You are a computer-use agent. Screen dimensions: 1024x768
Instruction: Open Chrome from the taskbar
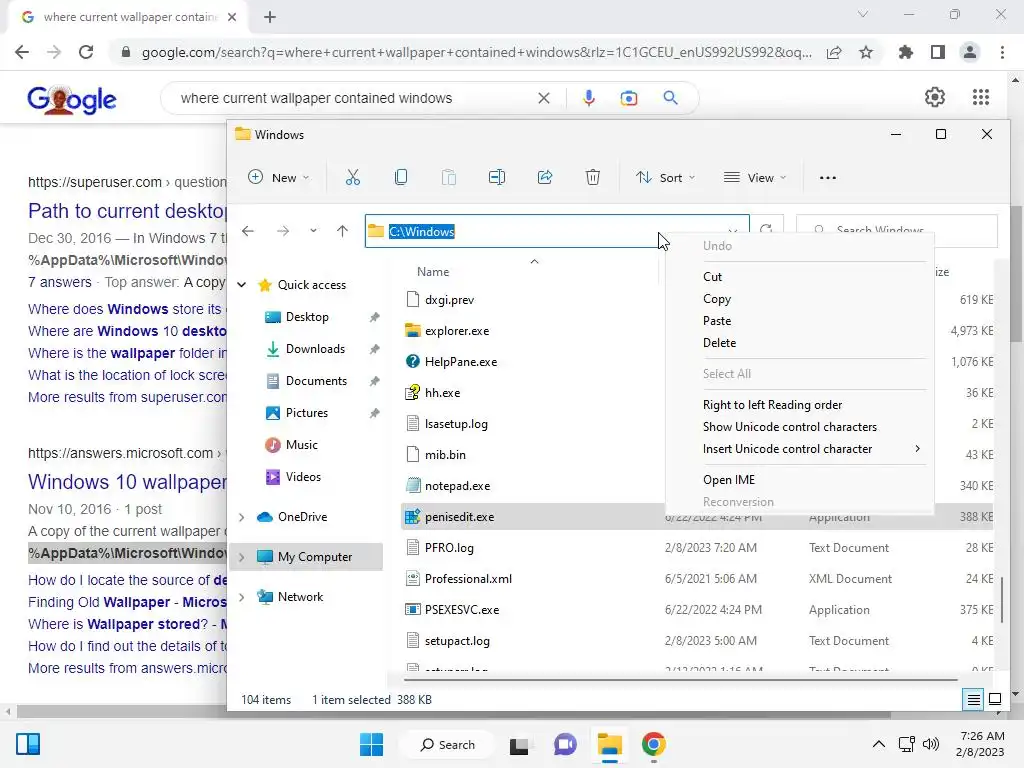tap(653, 744)
